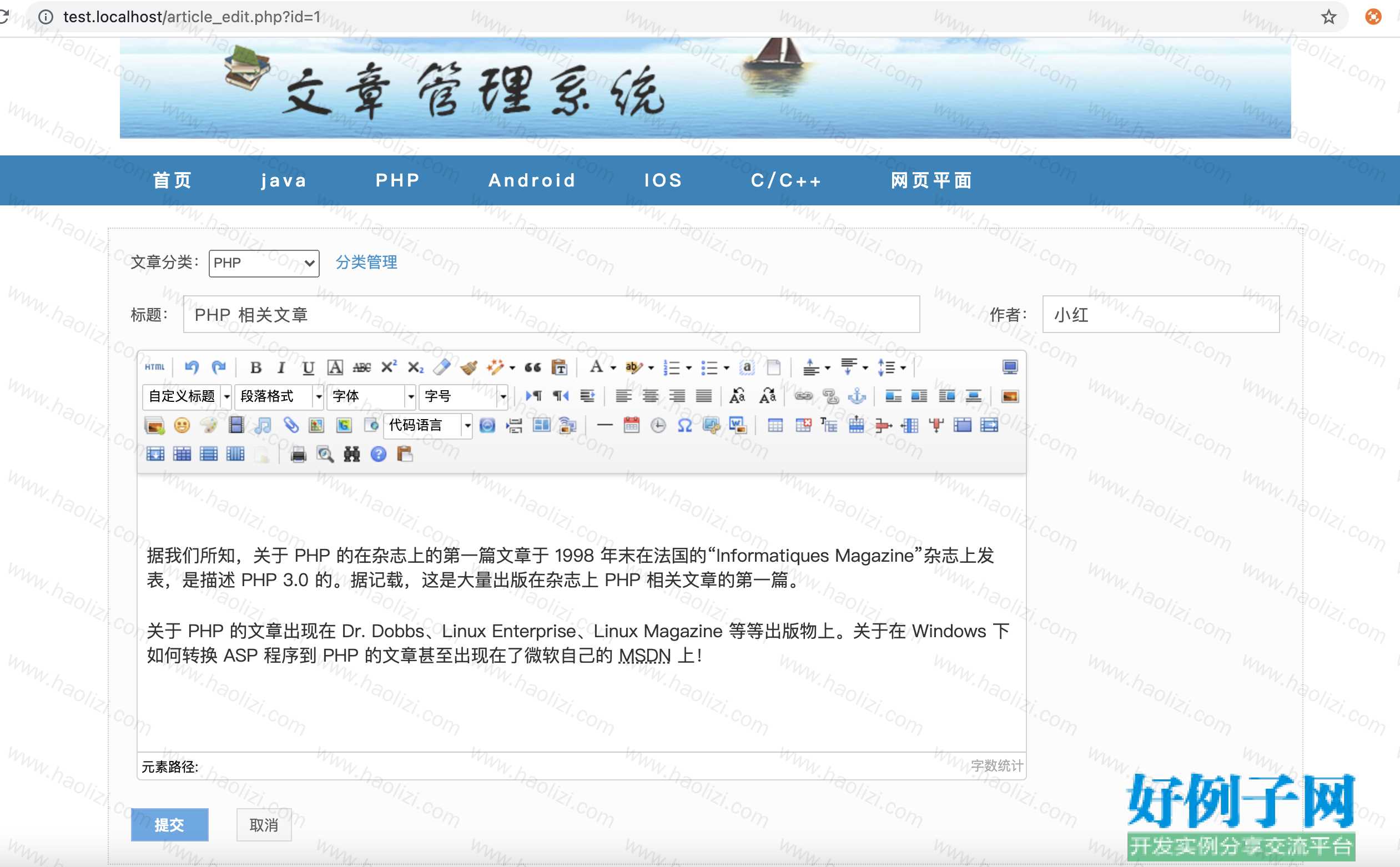Redo the last undone edit
Viewport: 1400px width, 867px height.
(218, 367)
